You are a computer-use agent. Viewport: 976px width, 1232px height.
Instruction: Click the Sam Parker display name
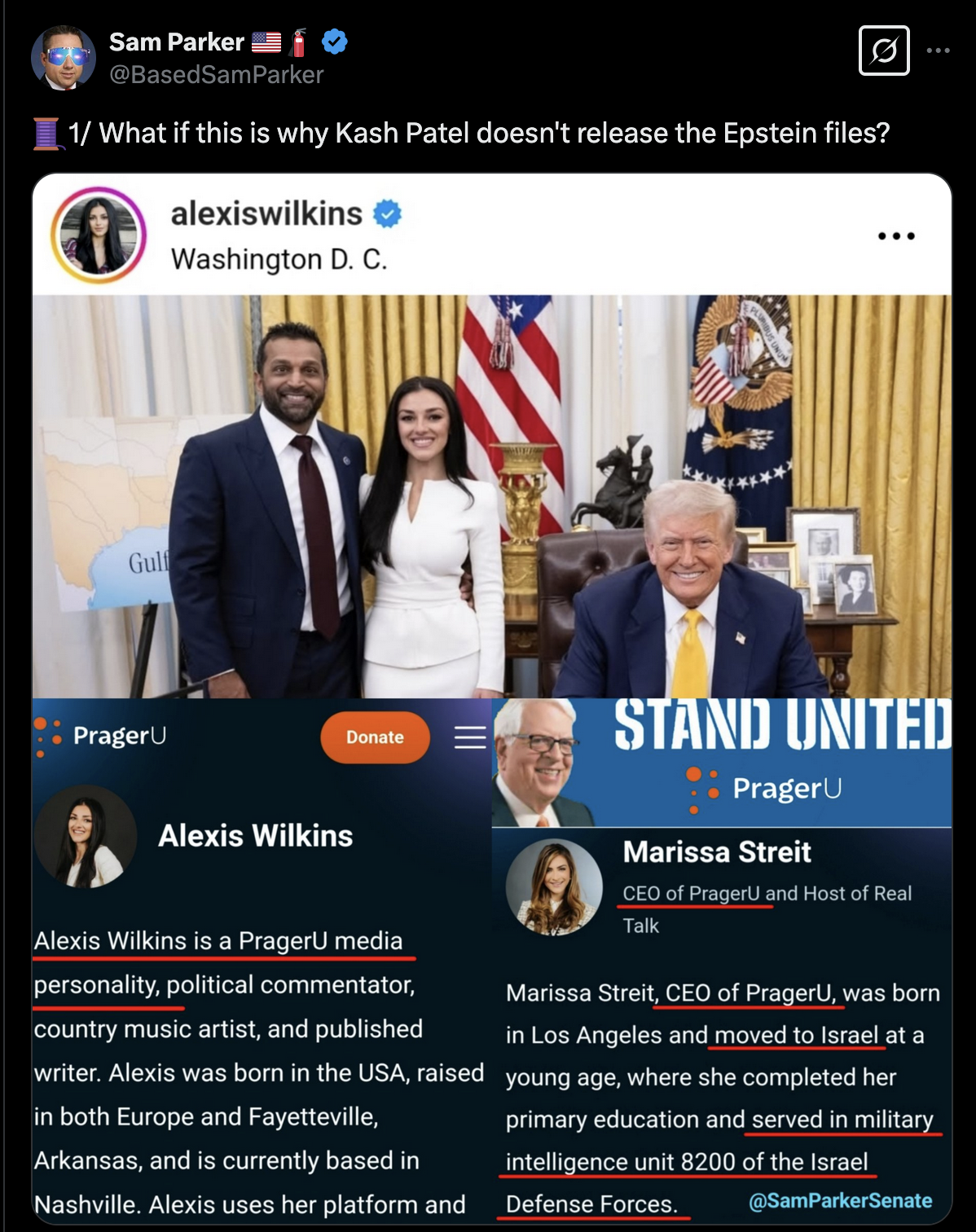click(177, 42)
